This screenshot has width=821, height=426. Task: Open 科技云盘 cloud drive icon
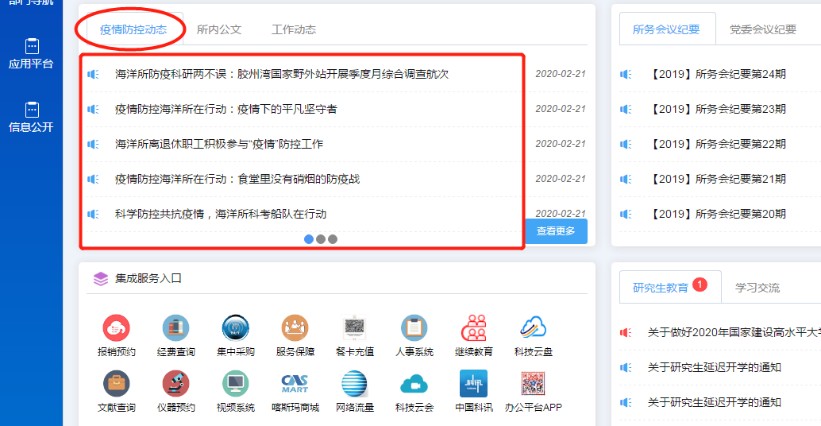tap(532, 329)
